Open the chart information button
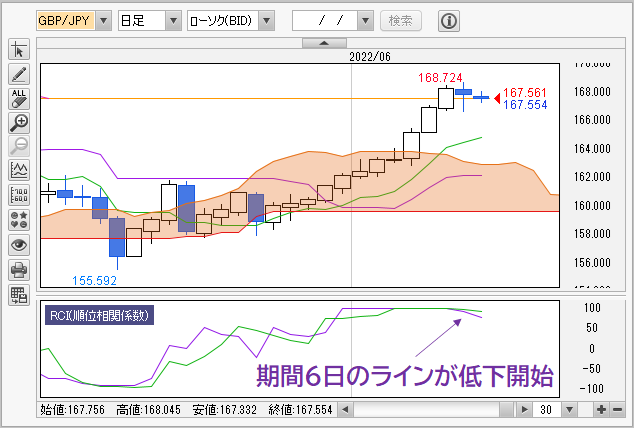 click(x=449, y=21)
